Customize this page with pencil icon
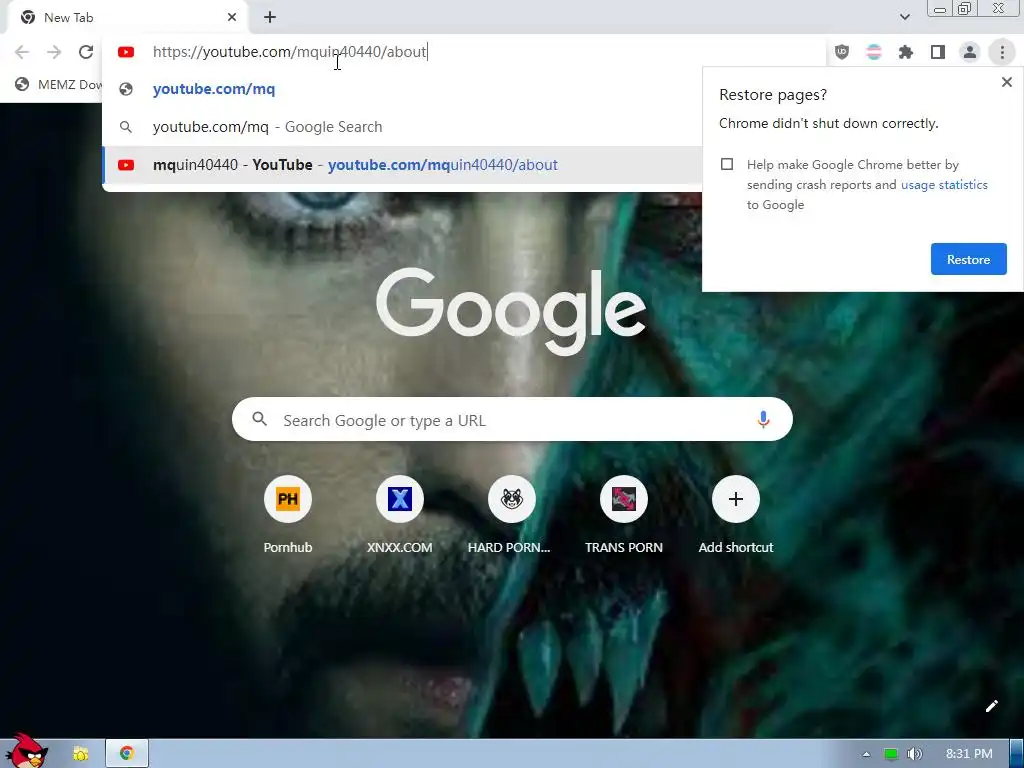The height and width of the screenshot is (768, 1024). point(991,706)
